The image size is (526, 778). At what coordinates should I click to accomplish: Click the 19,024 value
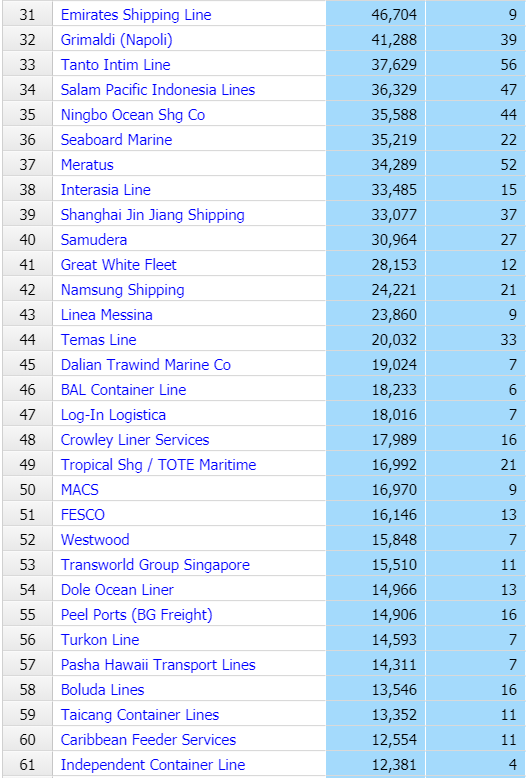pos(376,365)
